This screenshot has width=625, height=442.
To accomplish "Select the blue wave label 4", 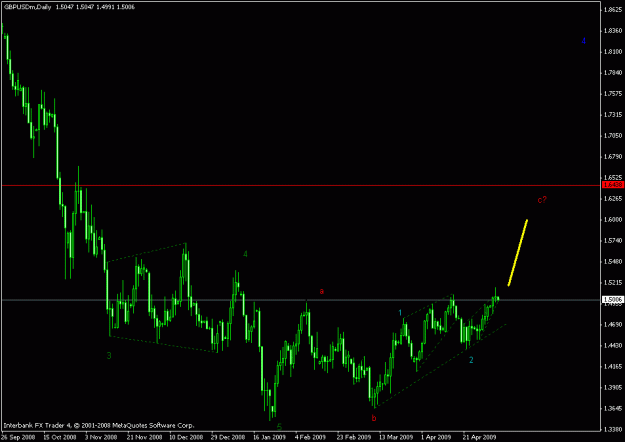I will [x=583, y=41].
